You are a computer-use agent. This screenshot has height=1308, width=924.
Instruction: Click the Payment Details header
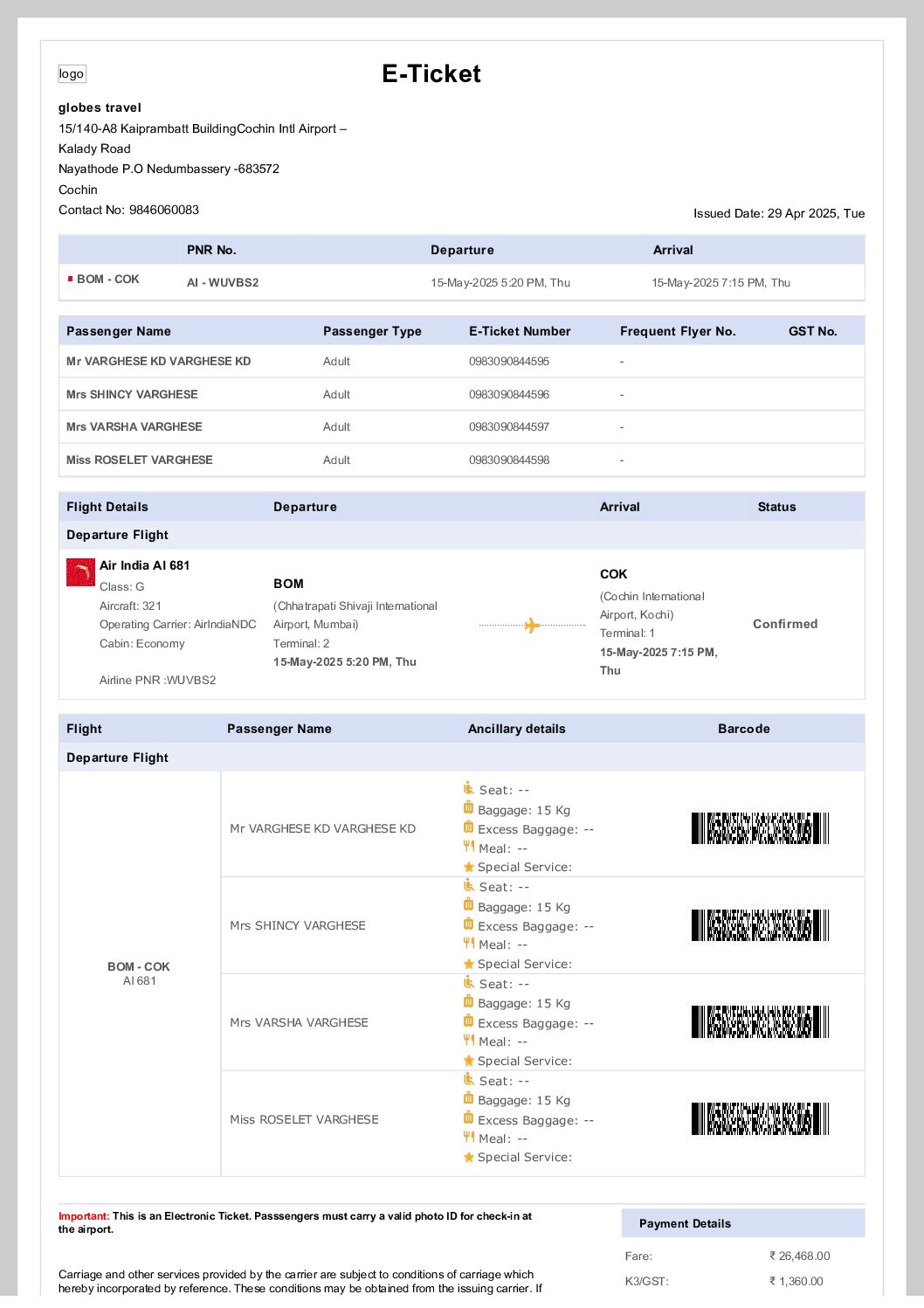(685, 1223)
